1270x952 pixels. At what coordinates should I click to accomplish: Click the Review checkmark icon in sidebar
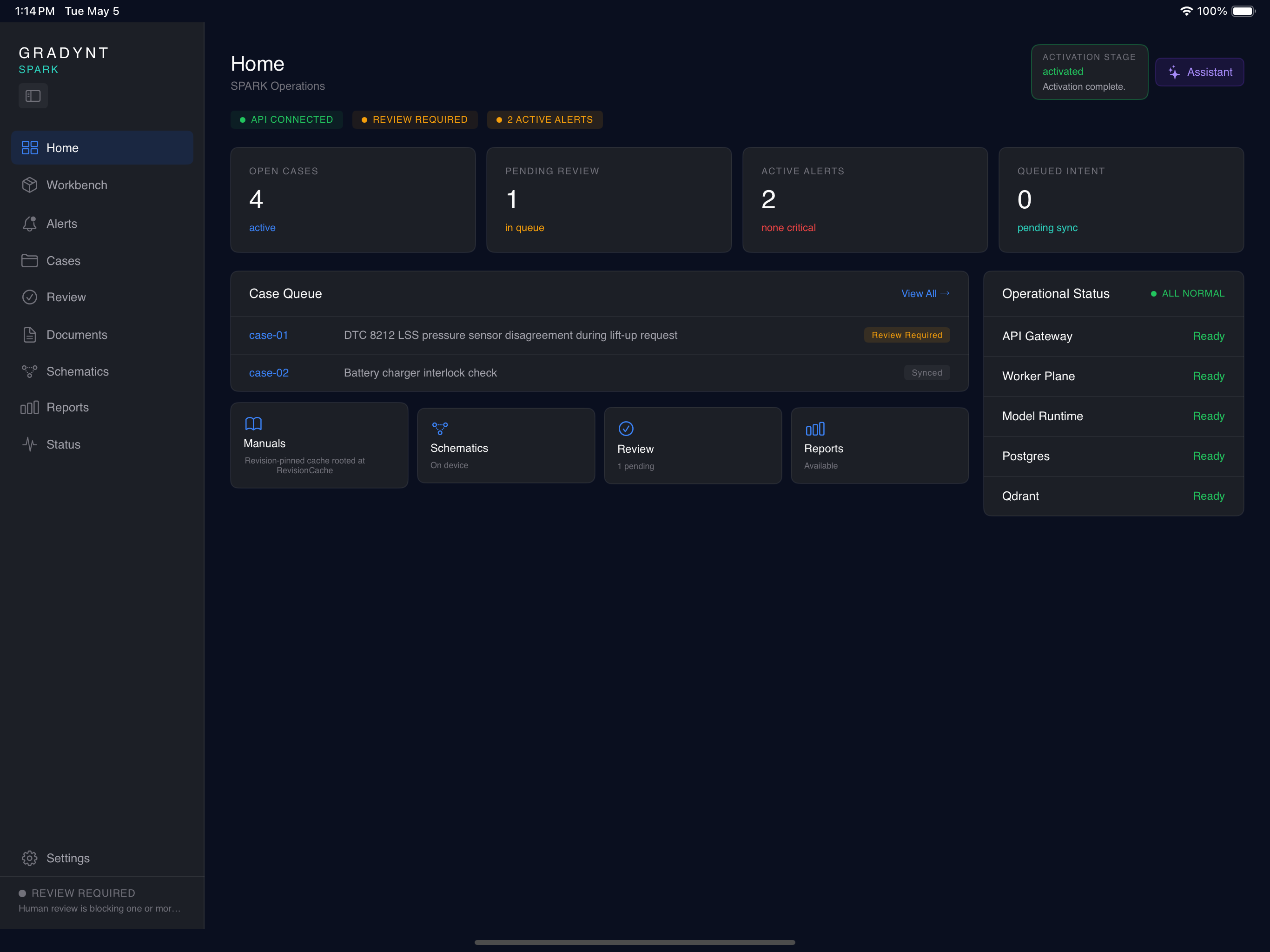tap(29, 297)
